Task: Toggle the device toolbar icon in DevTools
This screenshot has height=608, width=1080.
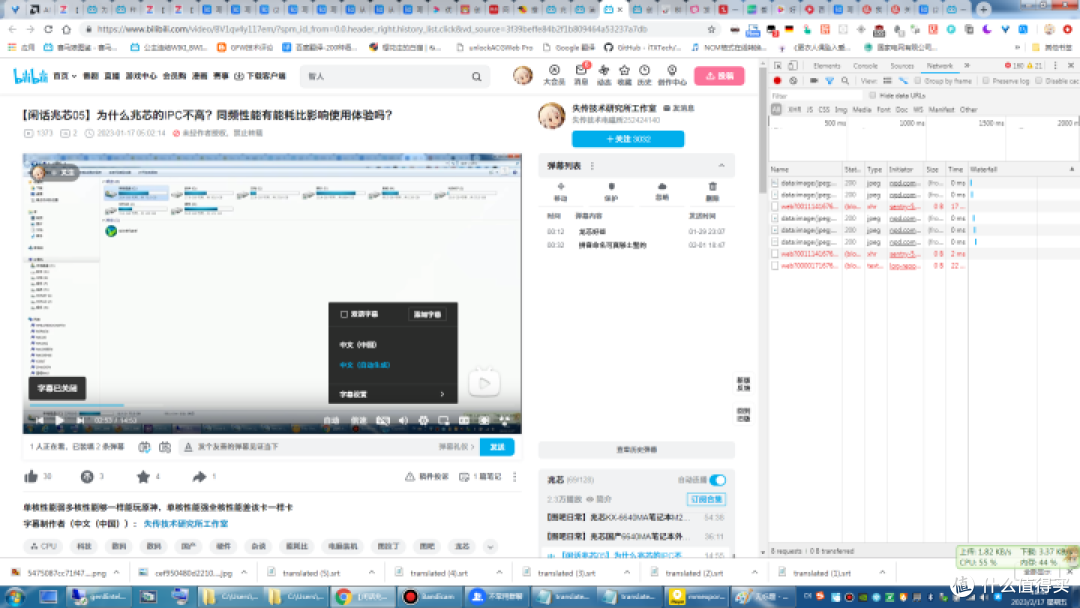Action: coord(793,65)
